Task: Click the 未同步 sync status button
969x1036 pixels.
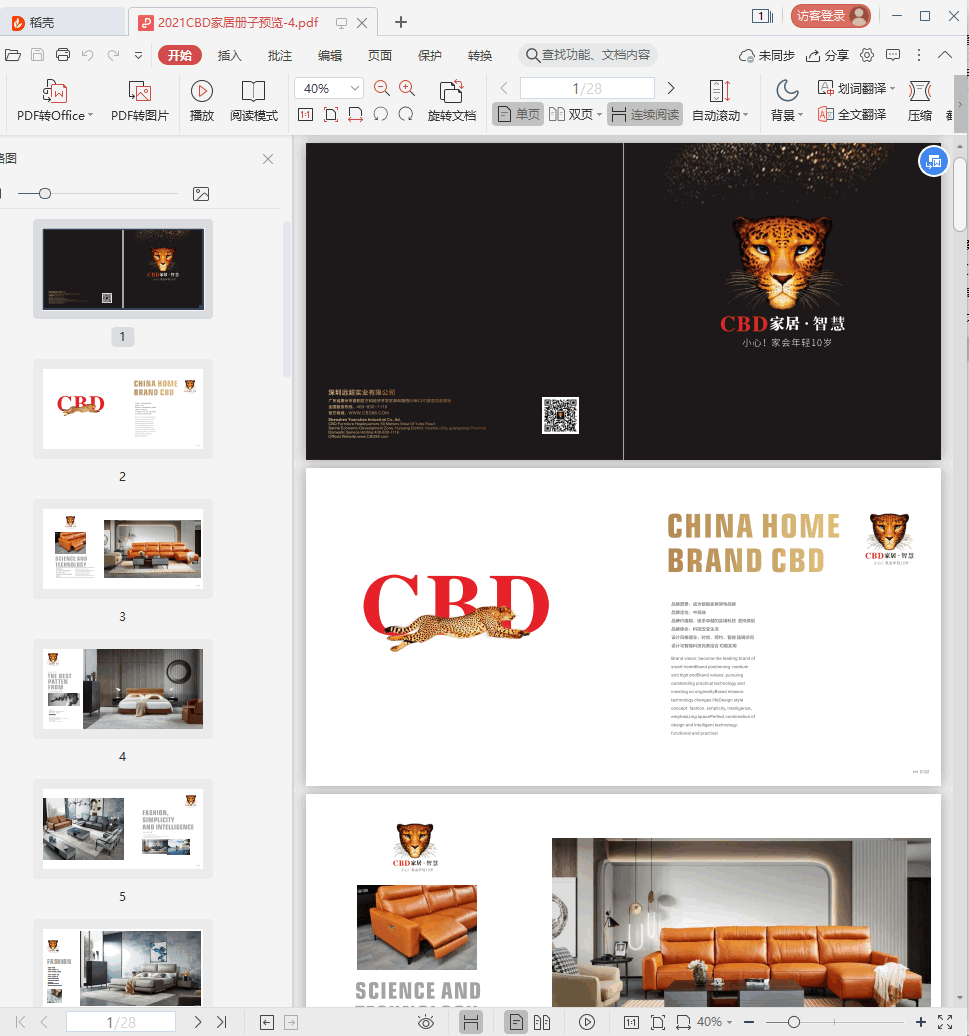Action: coord(766,56)
